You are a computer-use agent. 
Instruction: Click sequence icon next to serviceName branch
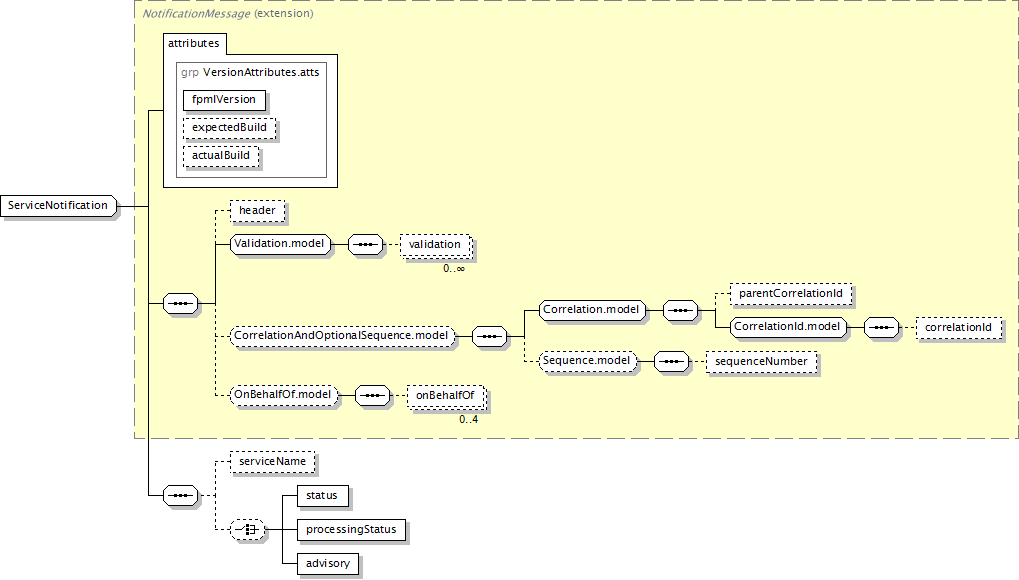click(x=181, y=495)
